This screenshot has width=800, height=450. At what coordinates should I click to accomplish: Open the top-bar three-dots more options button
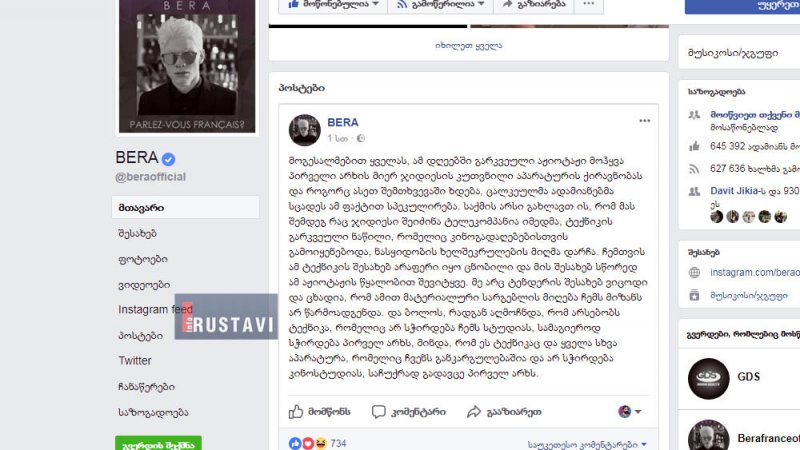click(x=589, y=4)
